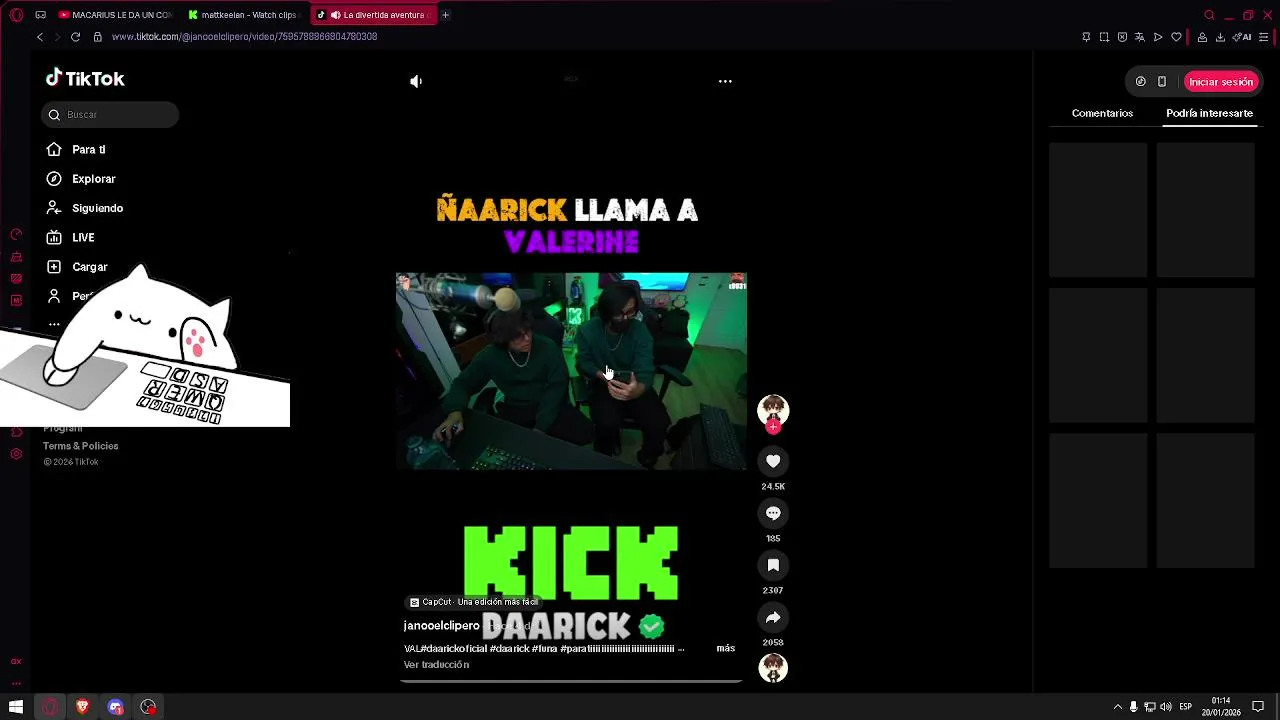
Task: Switch to mattkeelan Watch clips browser tab
Action: tap(243, 15)
